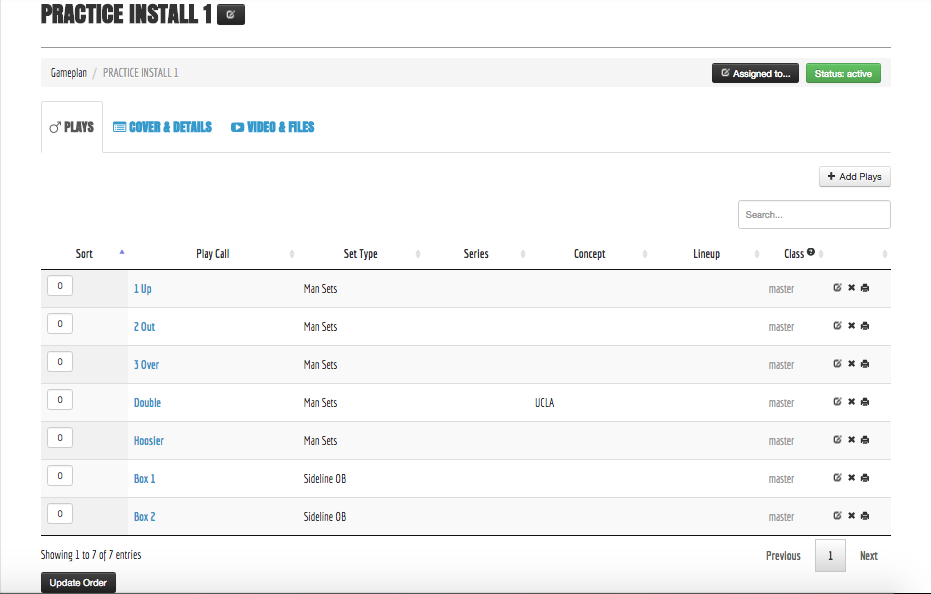Sort the table by Play Call column

(212, 254)
